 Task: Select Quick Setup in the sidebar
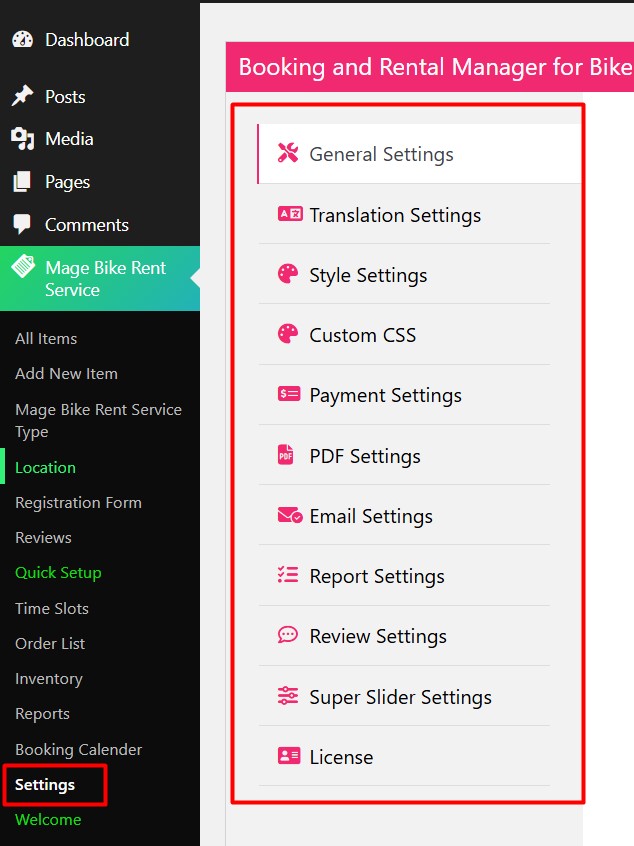(x=58, y=573)
